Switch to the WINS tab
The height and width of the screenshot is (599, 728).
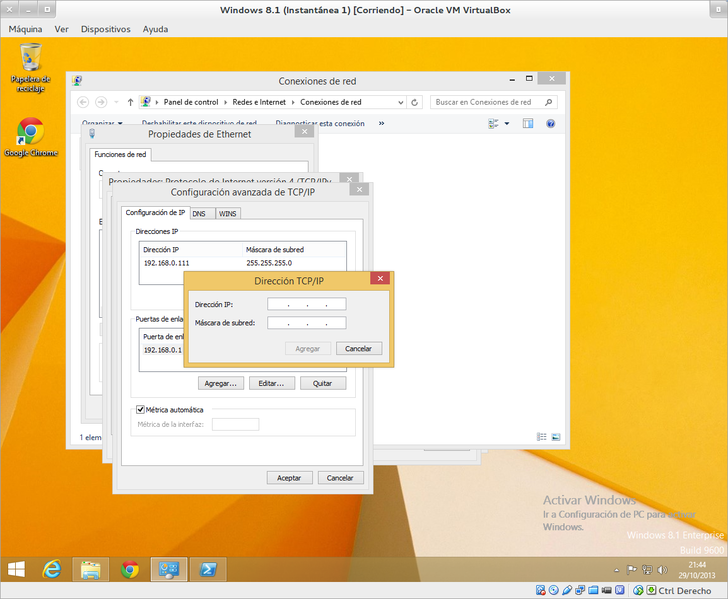[x=228, y=214]
